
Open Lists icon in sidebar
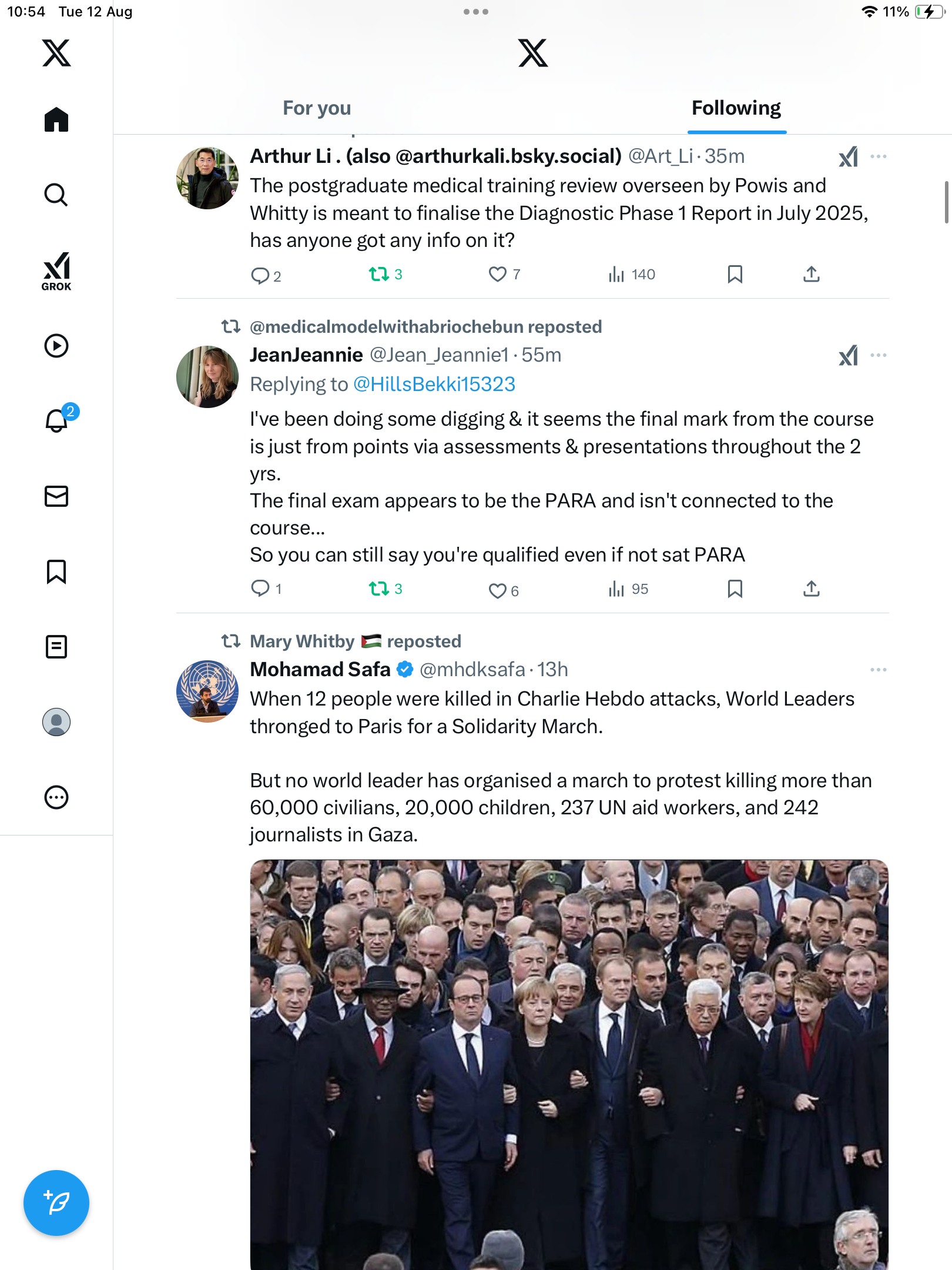tap(56, 647)
